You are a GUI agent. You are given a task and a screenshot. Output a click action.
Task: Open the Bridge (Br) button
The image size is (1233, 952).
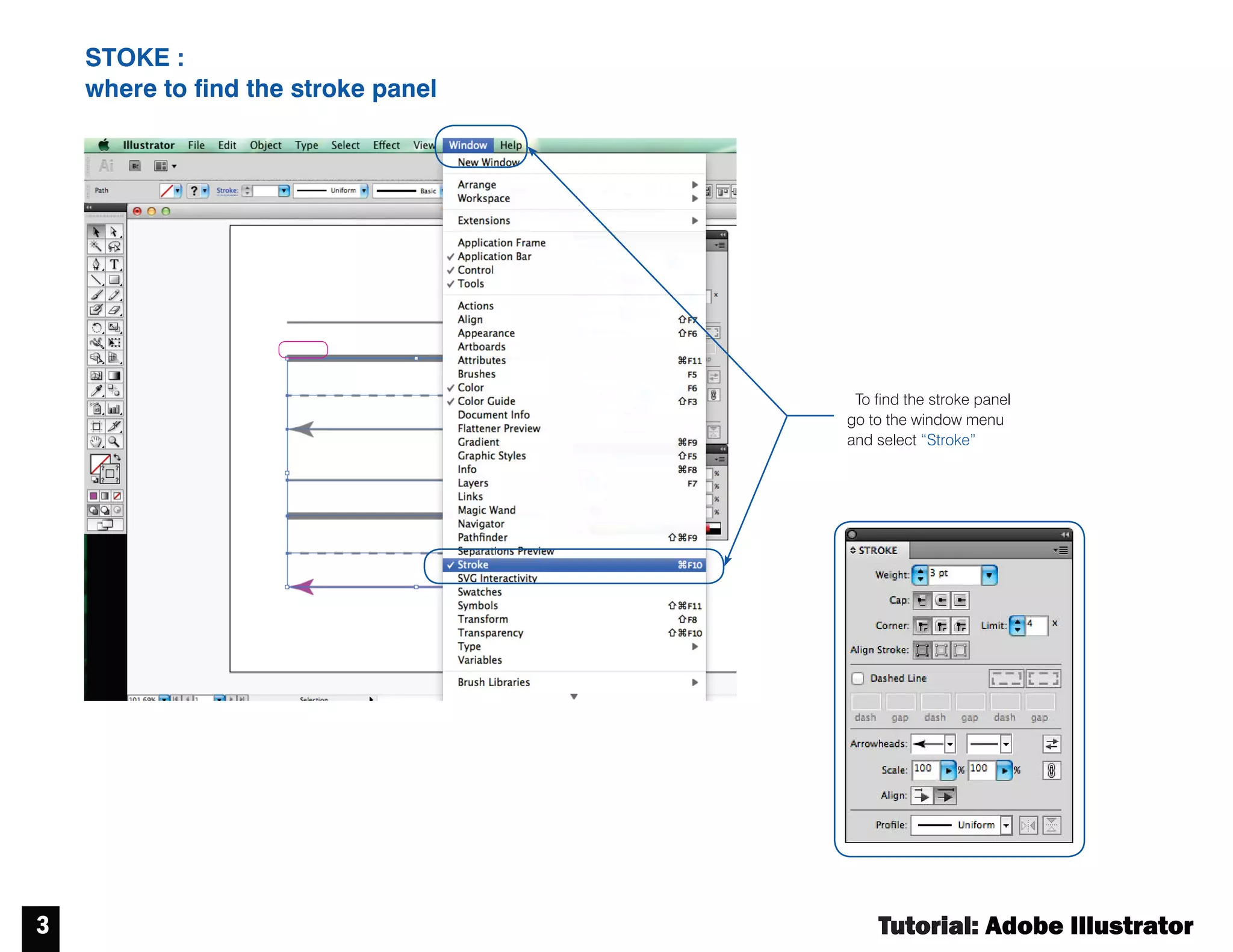[135, 166]
